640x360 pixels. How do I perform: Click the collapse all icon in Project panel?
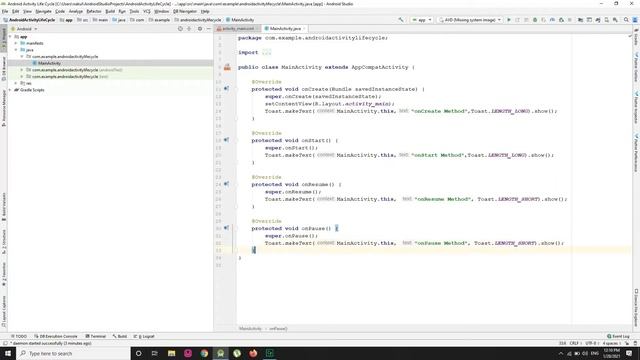[189, 29]
